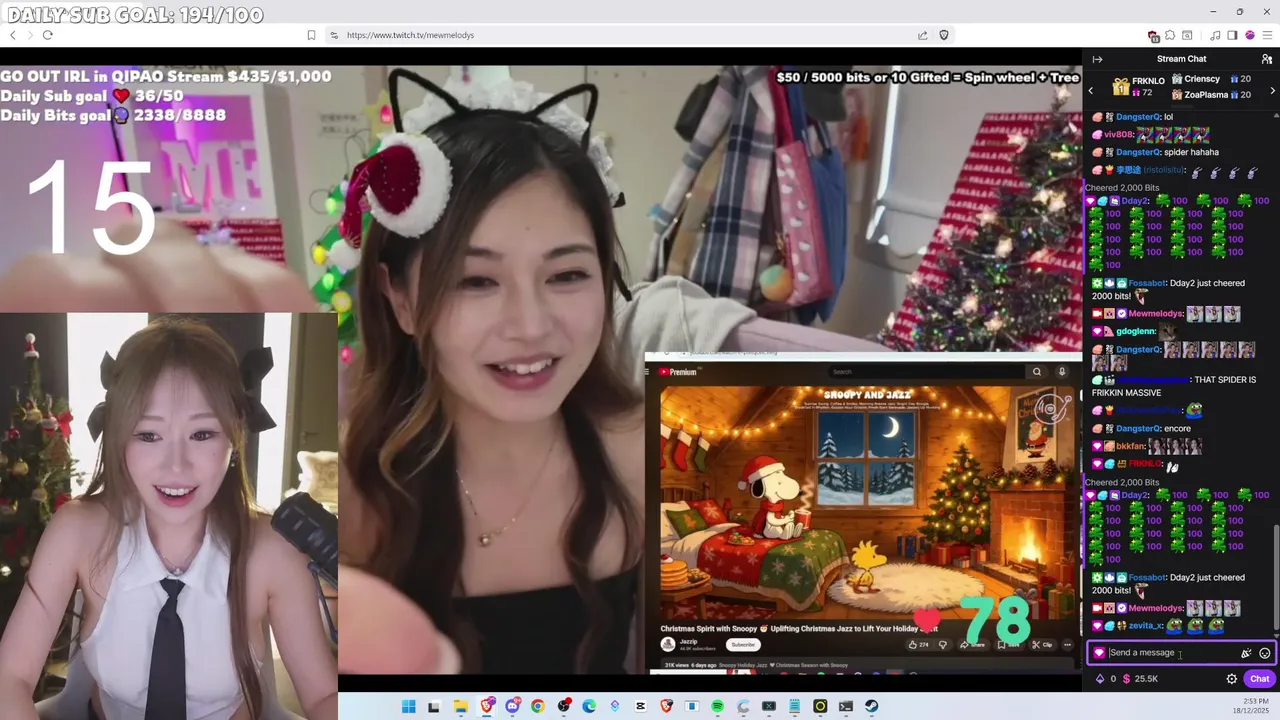Click the purple Chat send button
1280x720 pixels.
tap(1259, 679)
